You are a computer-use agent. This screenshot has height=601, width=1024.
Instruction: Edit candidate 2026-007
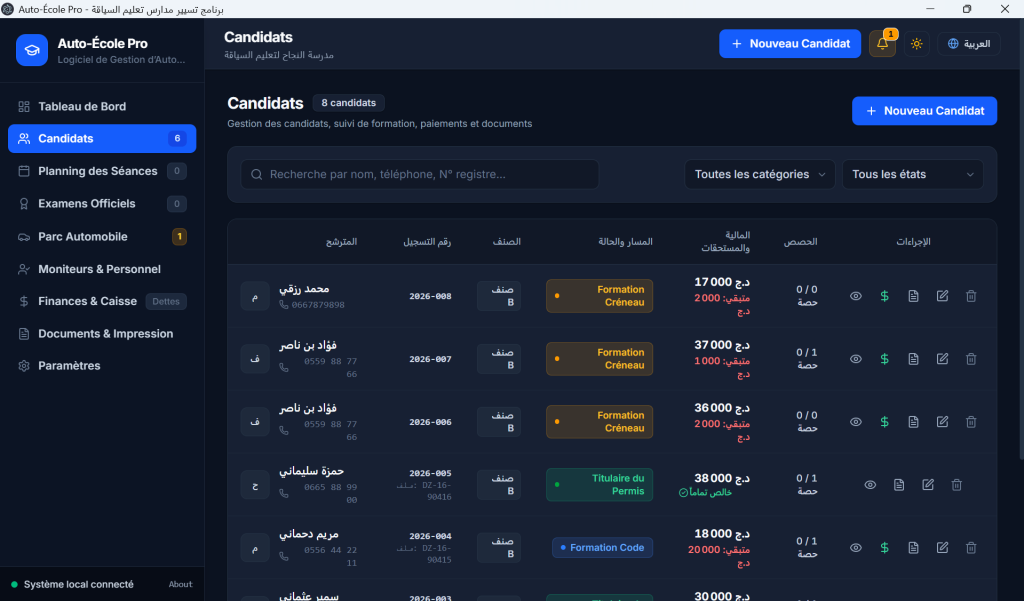(942, 359)
